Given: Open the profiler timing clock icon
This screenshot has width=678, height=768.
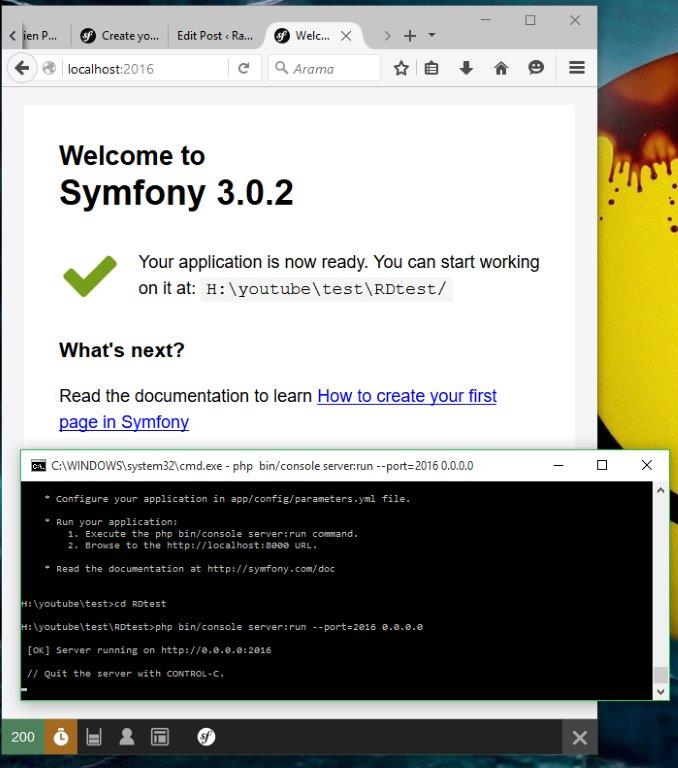Looking at the screenshot, I should click(x=61, y=737).
